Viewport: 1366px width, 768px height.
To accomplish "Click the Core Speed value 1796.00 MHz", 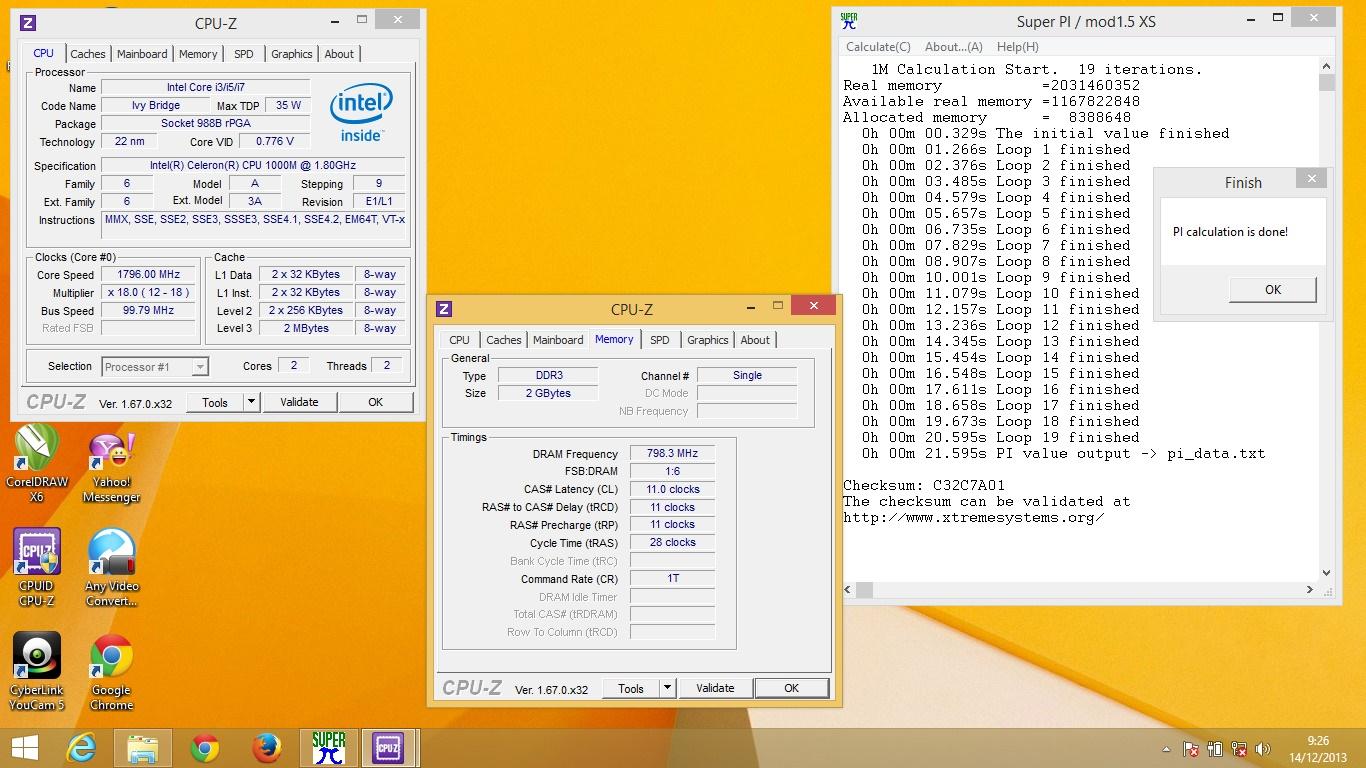I will point(148,274).
